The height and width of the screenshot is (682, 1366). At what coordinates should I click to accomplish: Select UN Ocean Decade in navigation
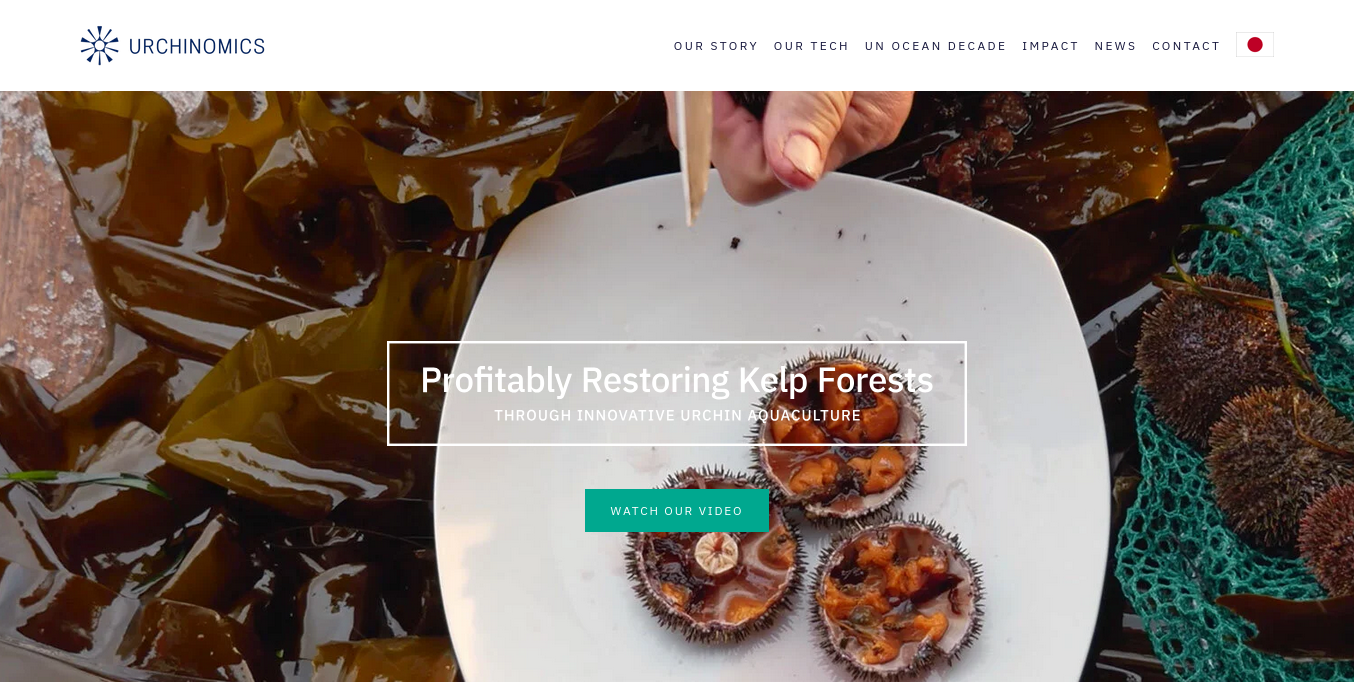(935, 46)
